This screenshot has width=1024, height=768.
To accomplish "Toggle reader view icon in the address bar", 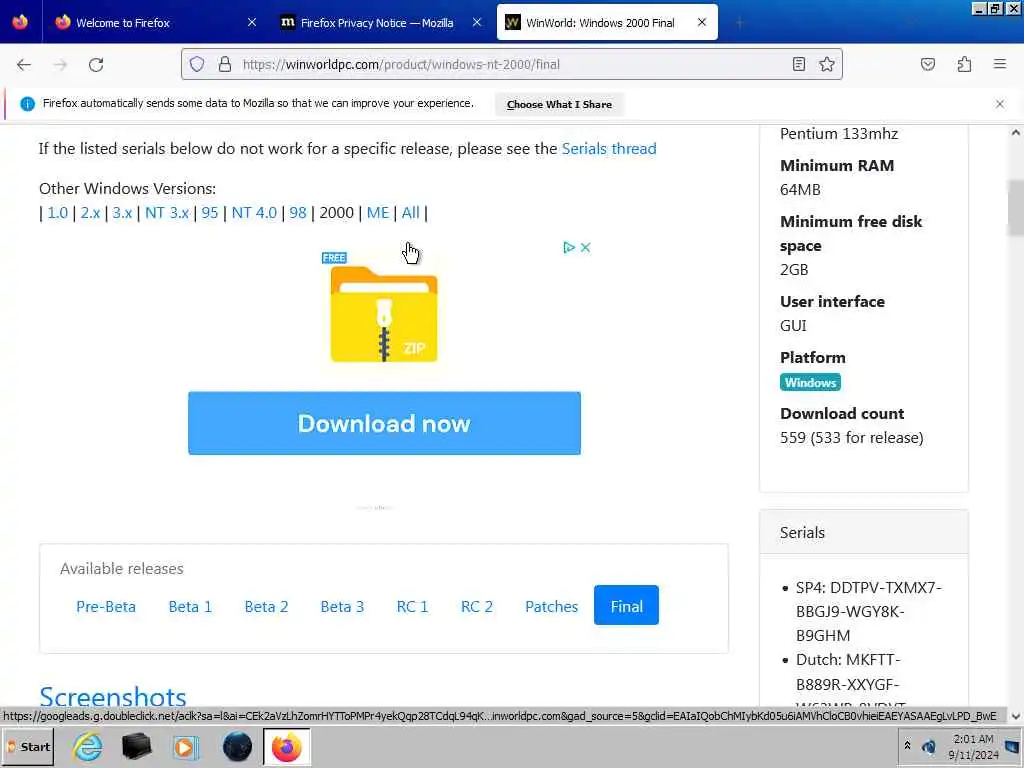I will coord(799,64).
